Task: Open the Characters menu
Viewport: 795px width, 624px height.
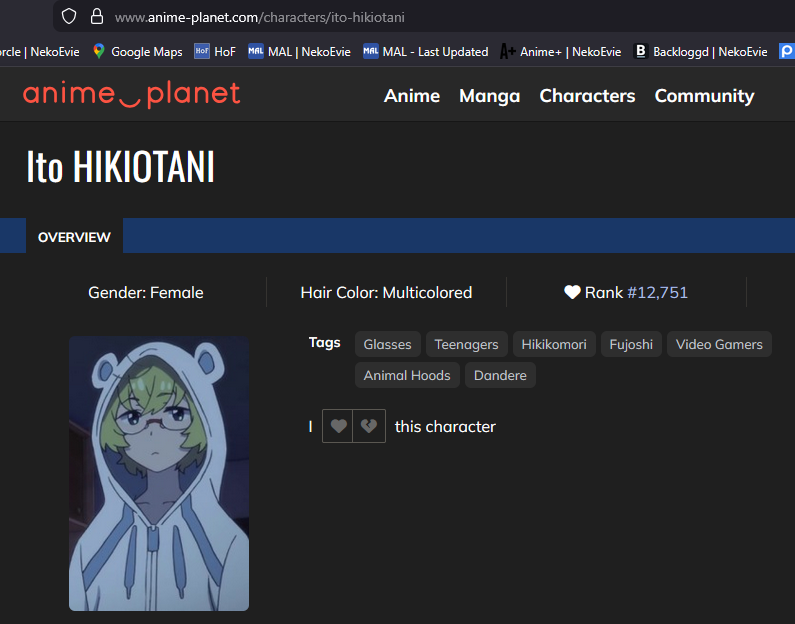Action: click(x=587, y=96)
